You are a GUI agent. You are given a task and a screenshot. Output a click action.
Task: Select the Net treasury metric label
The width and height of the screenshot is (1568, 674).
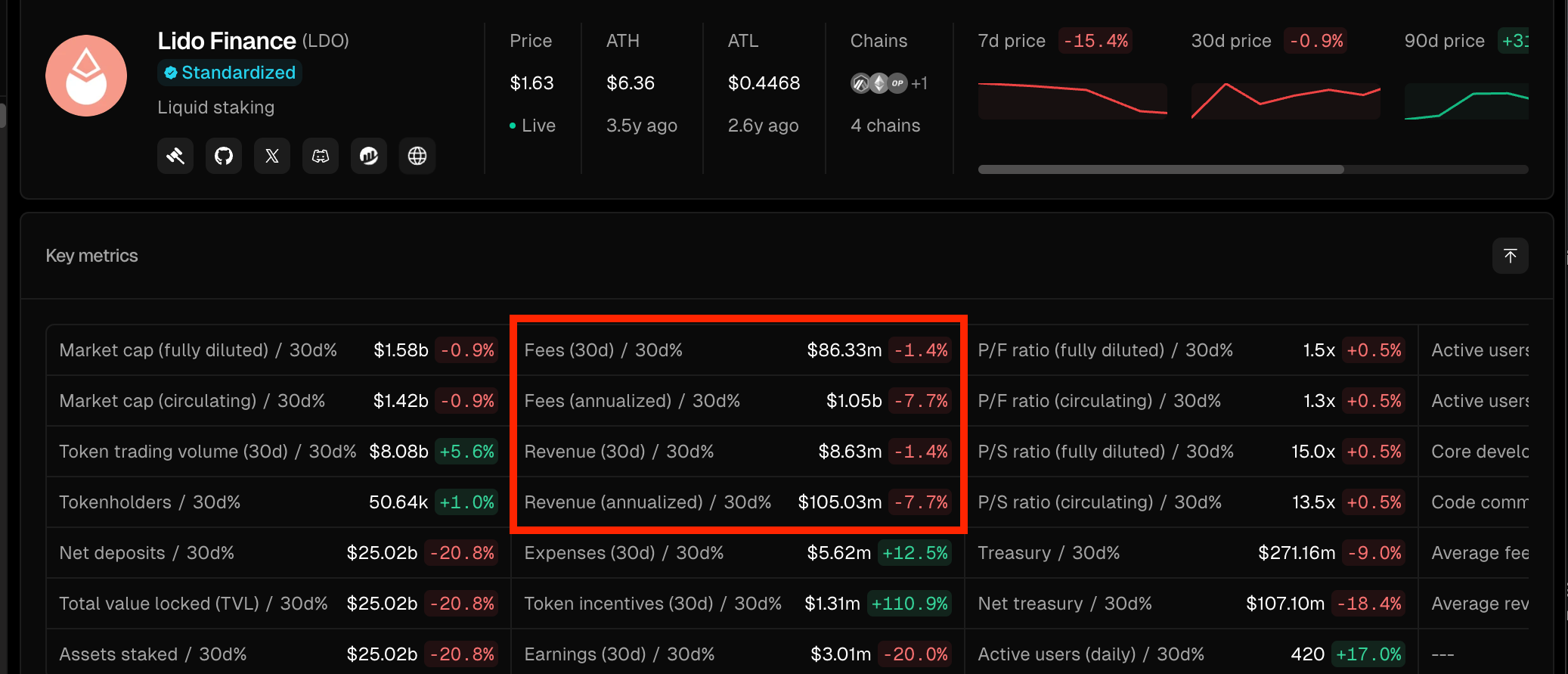1065,604
